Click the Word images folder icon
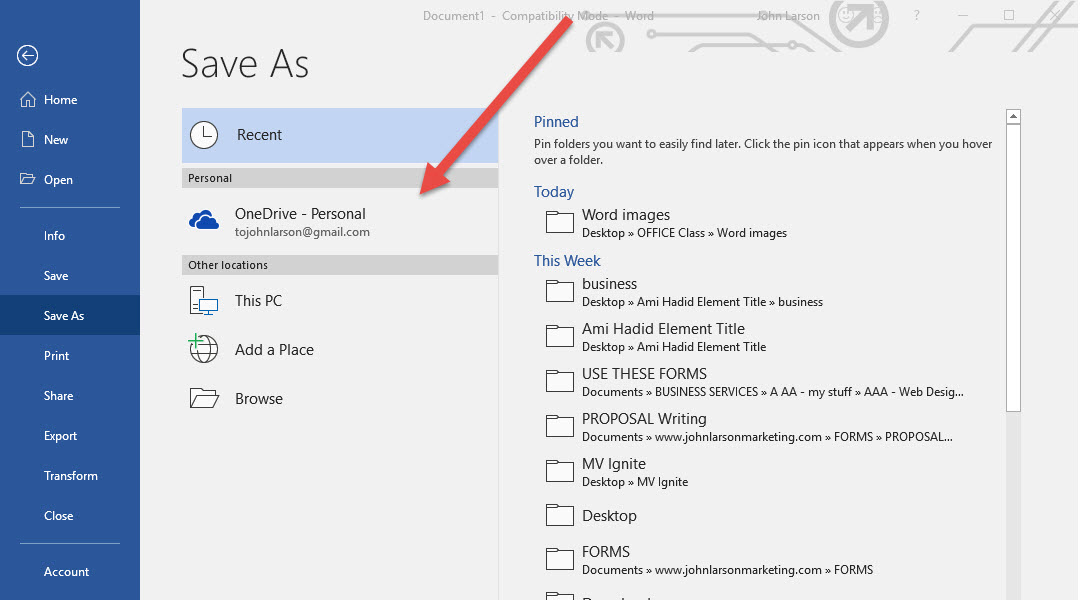The height and width of the screenshot is (600, 1080). pos(559,222)
